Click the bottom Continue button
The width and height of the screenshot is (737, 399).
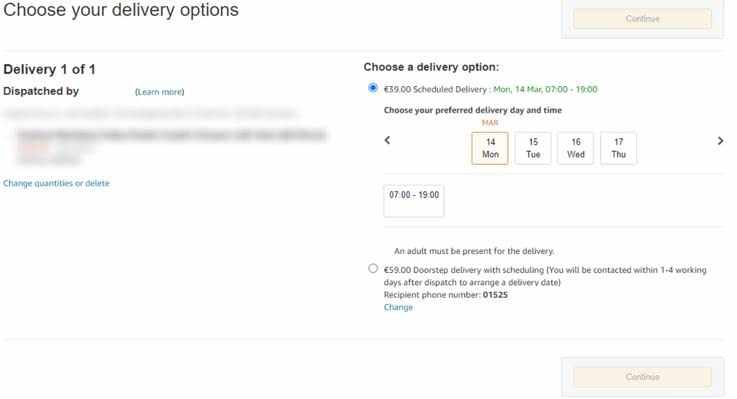pos(642,377)
